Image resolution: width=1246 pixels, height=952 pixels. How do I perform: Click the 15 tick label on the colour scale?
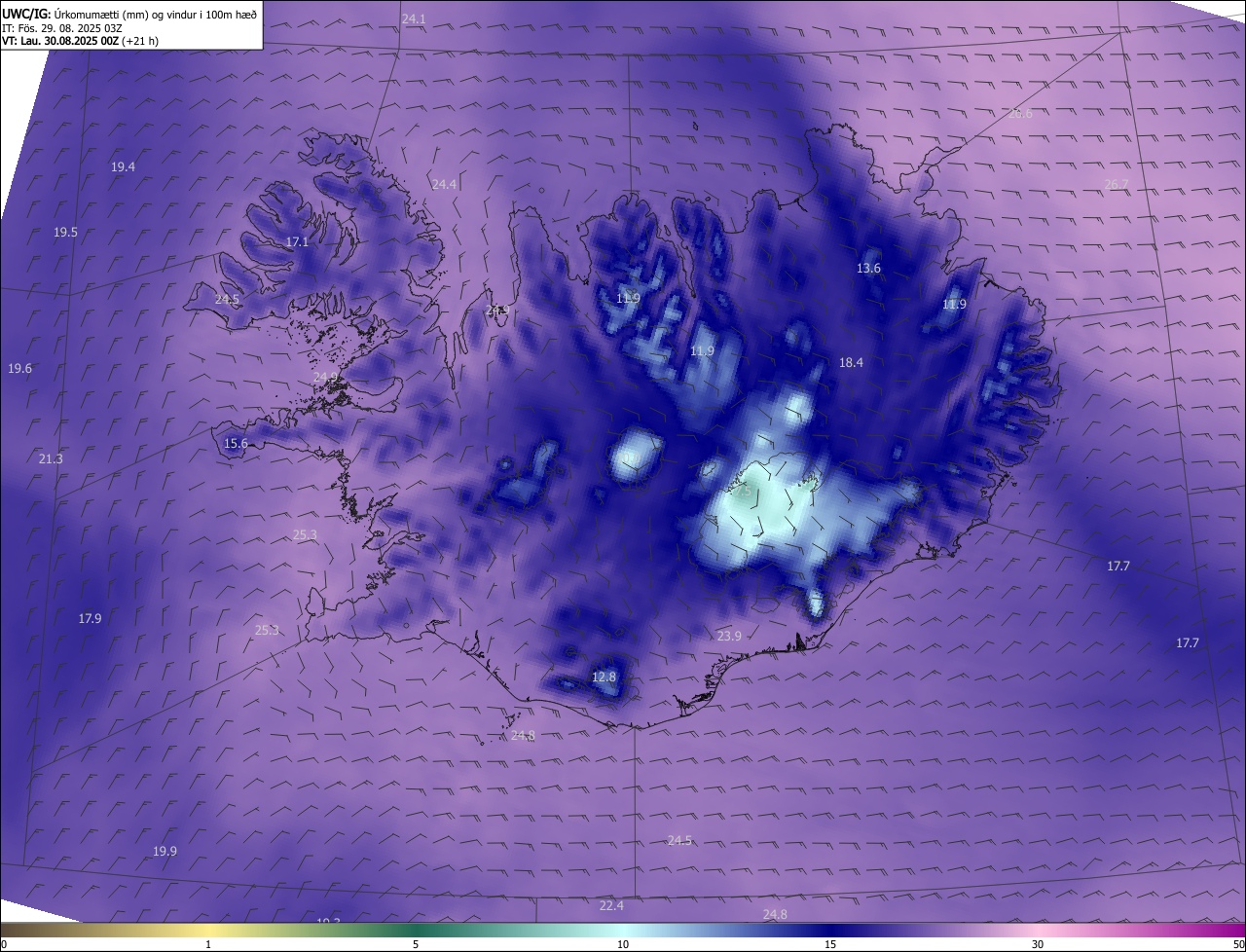click(830, 944)
